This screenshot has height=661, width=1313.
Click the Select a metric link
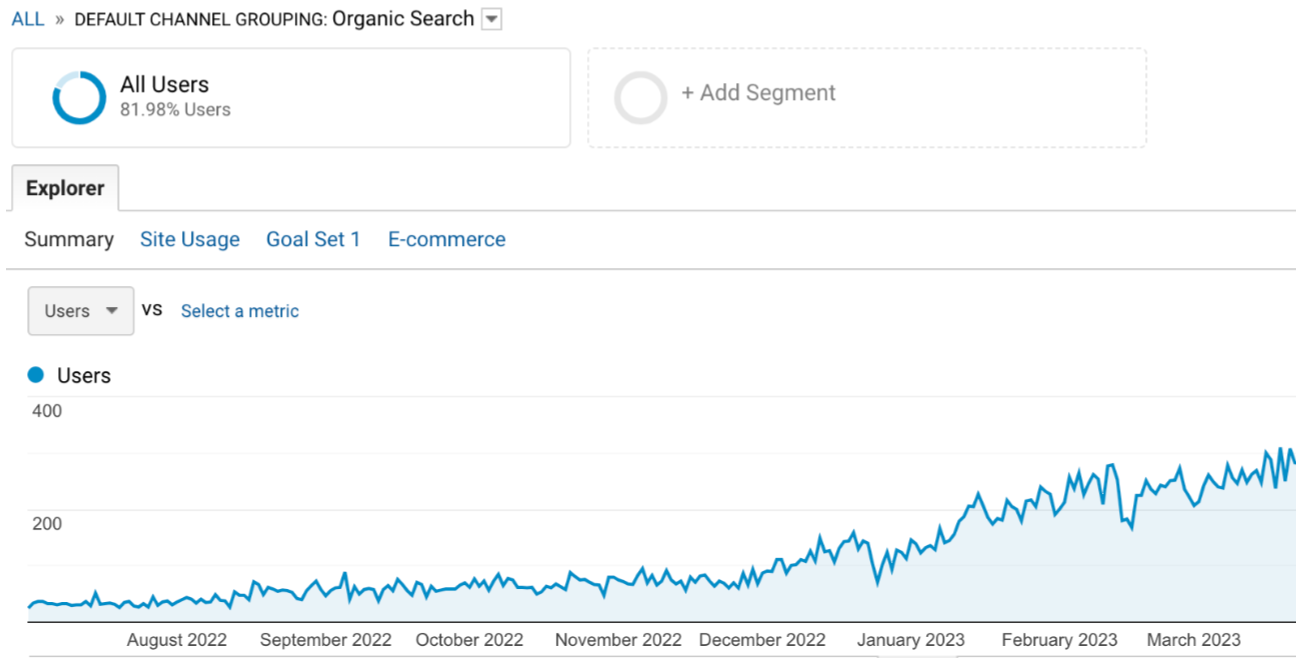point(240,311)
